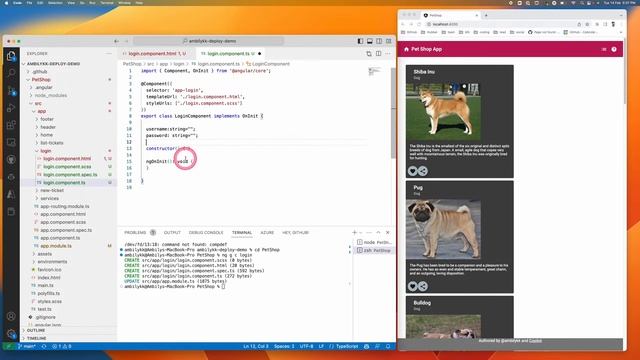Open login.component.spec.ts in Explorer

(x=70, y=175)
